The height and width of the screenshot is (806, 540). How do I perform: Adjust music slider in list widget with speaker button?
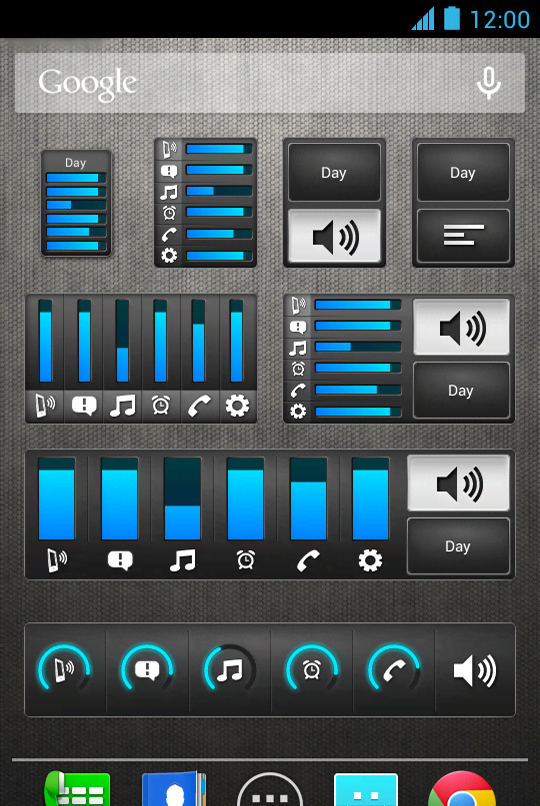click(x=358, y=347)
